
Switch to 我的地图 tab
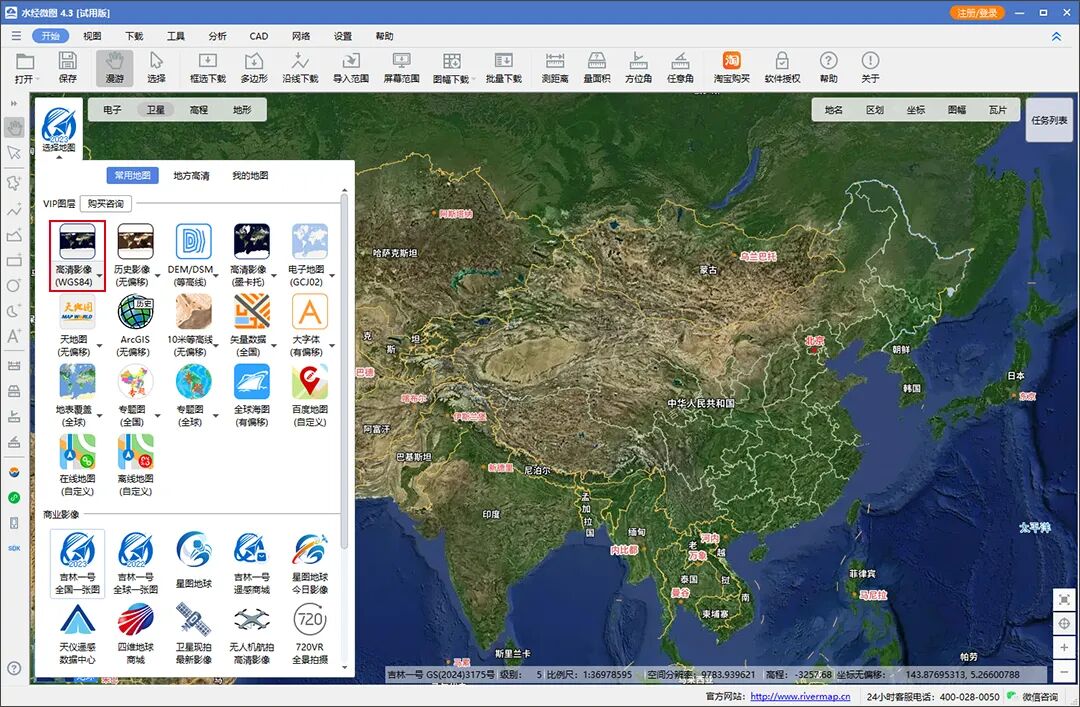point(250,176)
